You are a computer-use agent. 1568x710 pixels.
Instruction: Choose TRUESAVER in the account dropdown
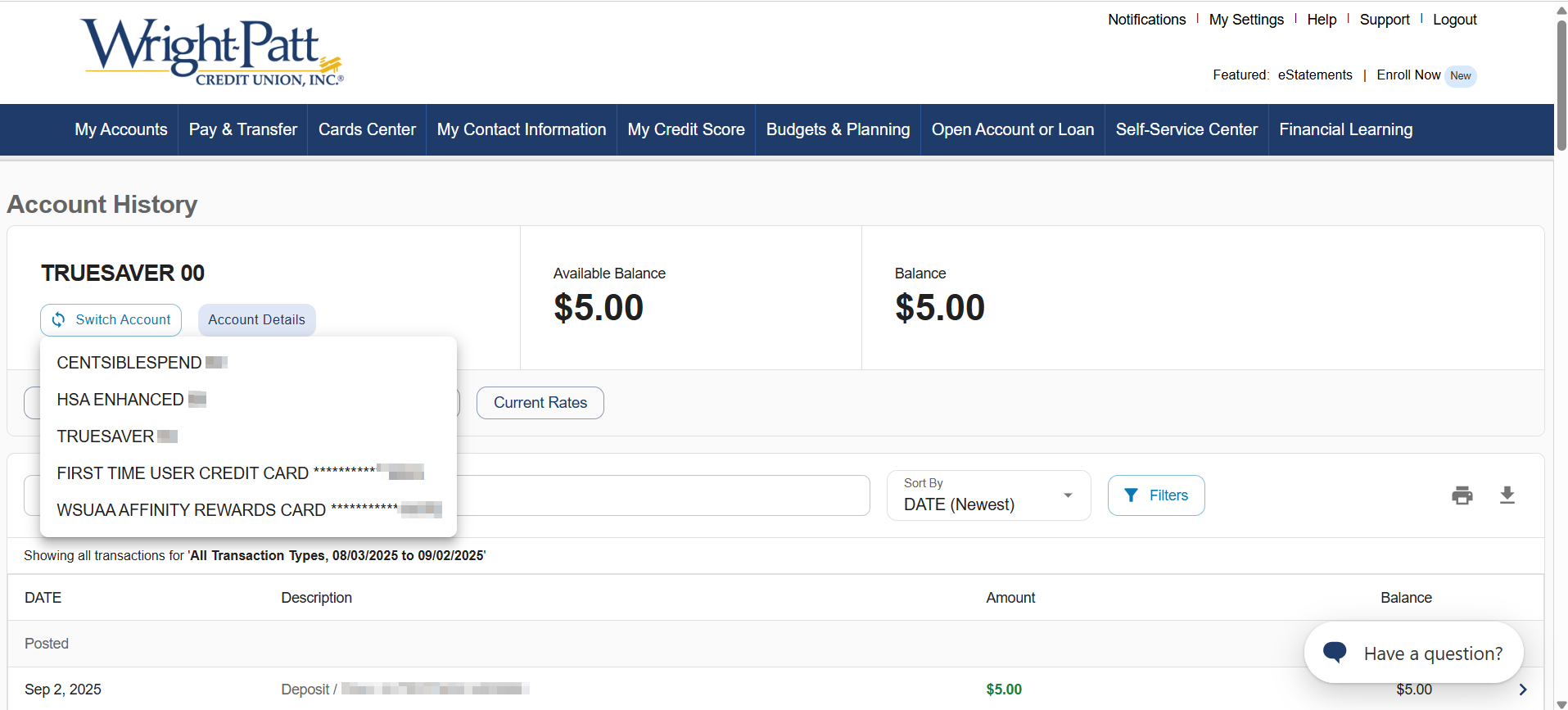(x=106, y=436)
